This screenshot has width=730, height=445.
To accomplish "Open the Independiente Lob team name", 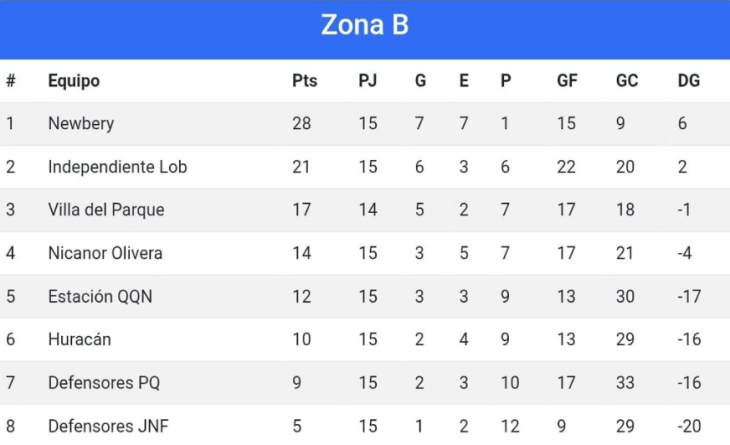I will (x=117, y=167).
